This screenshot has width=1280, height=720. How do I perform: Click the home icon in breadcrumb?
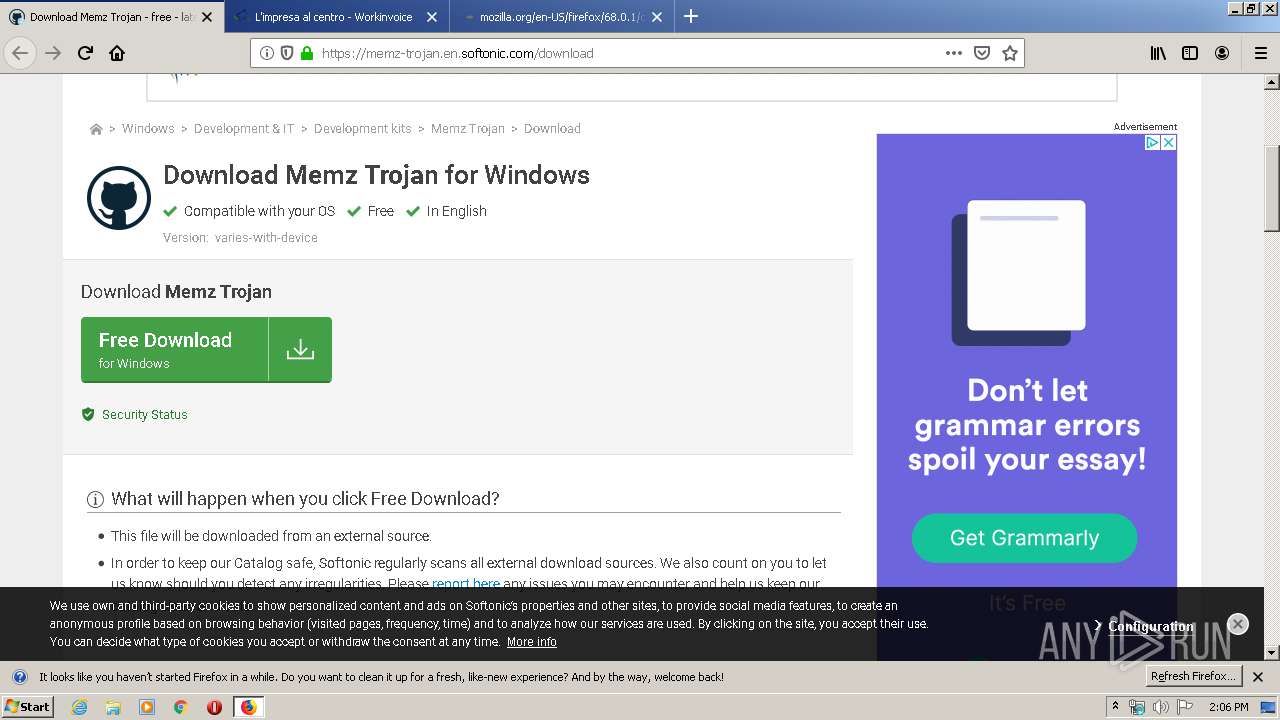(x=96, y=129)
